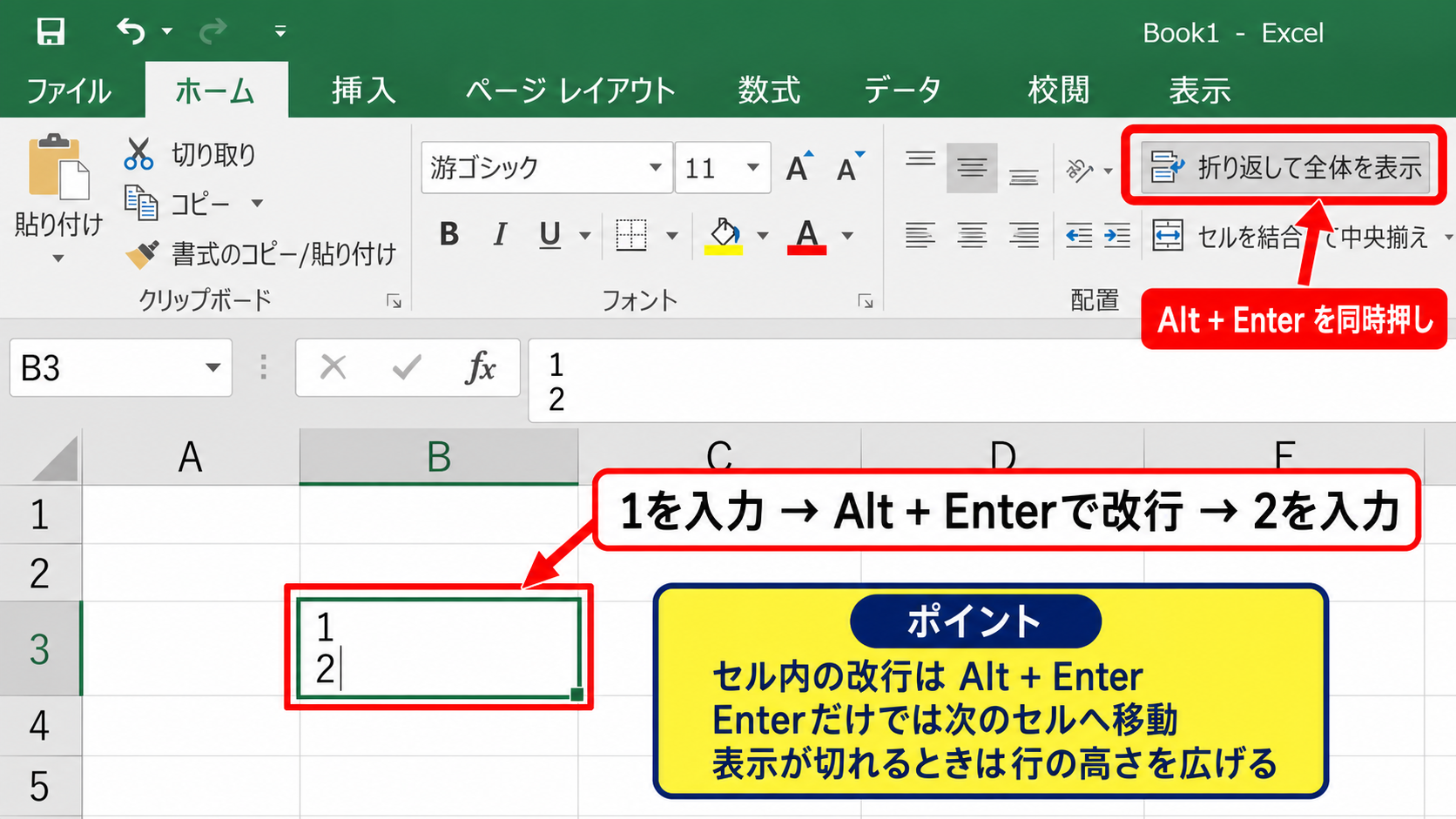This screenshot has width=1456, height=819.
Task: Expand the コピー dropdown arrow
Action: [257, 204]
